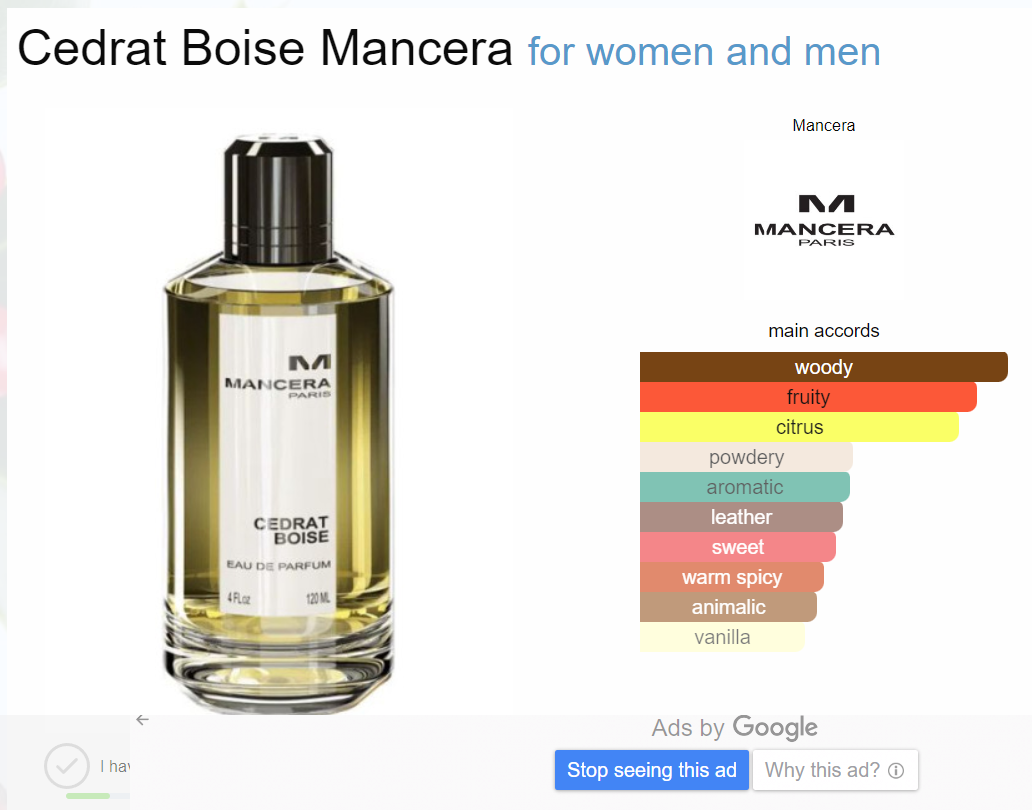Click the Mancera Paris brand logo
The height and width of the screenshot is (810, 1032).
coord(824,220)
